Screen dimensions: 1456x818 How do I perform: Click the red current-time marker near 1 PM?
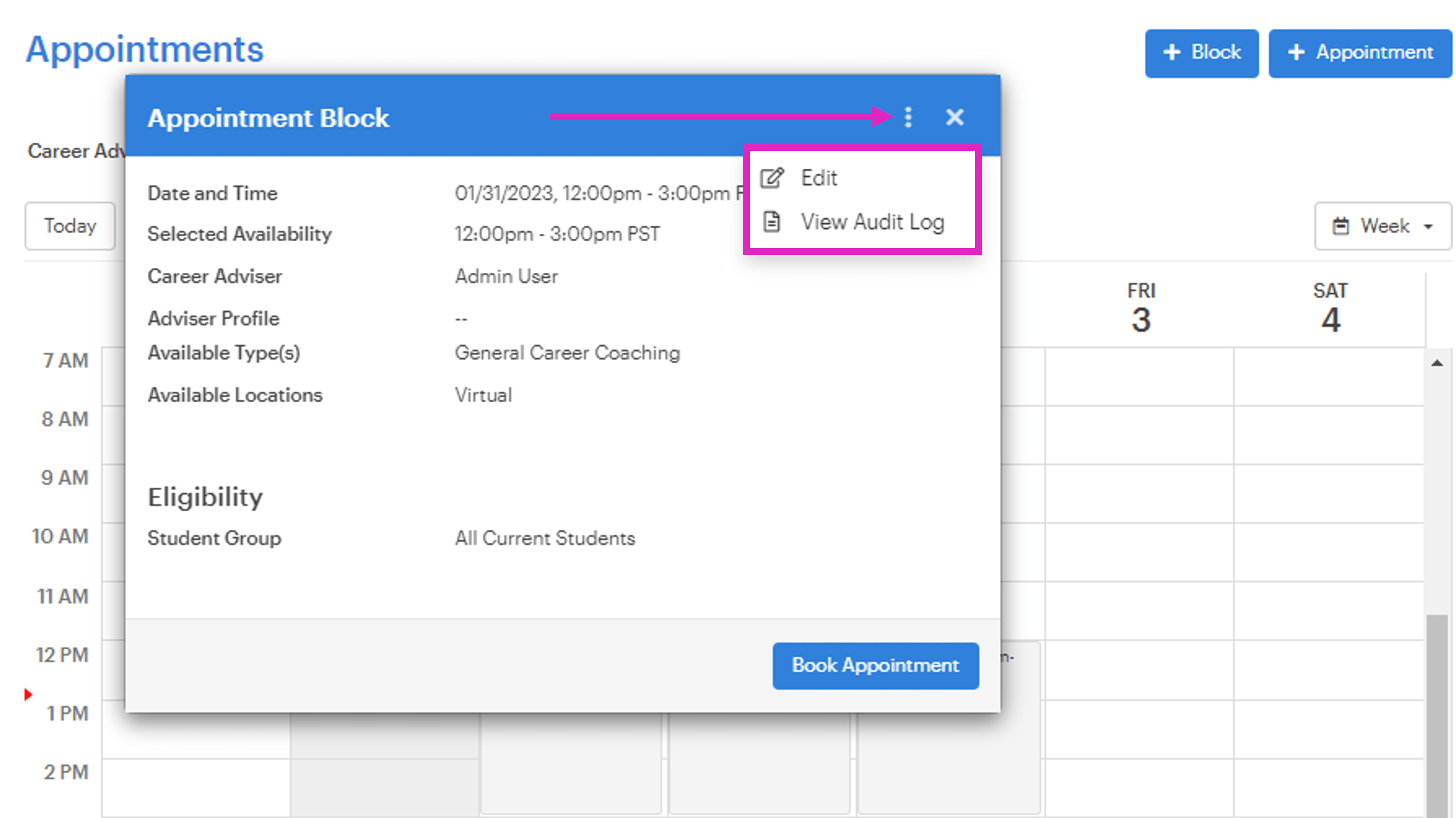point(28,695)
